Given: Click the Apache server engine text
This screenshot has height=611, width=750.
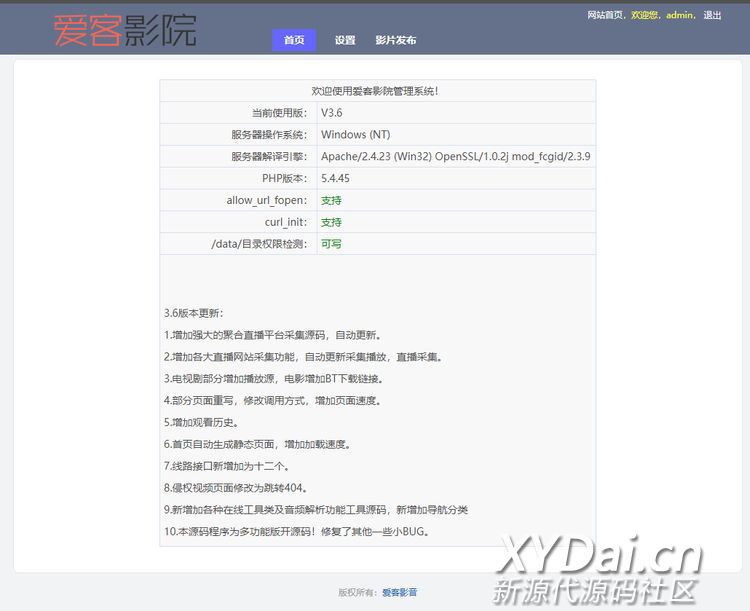Looking at the screenshot, I should (455, 157).
